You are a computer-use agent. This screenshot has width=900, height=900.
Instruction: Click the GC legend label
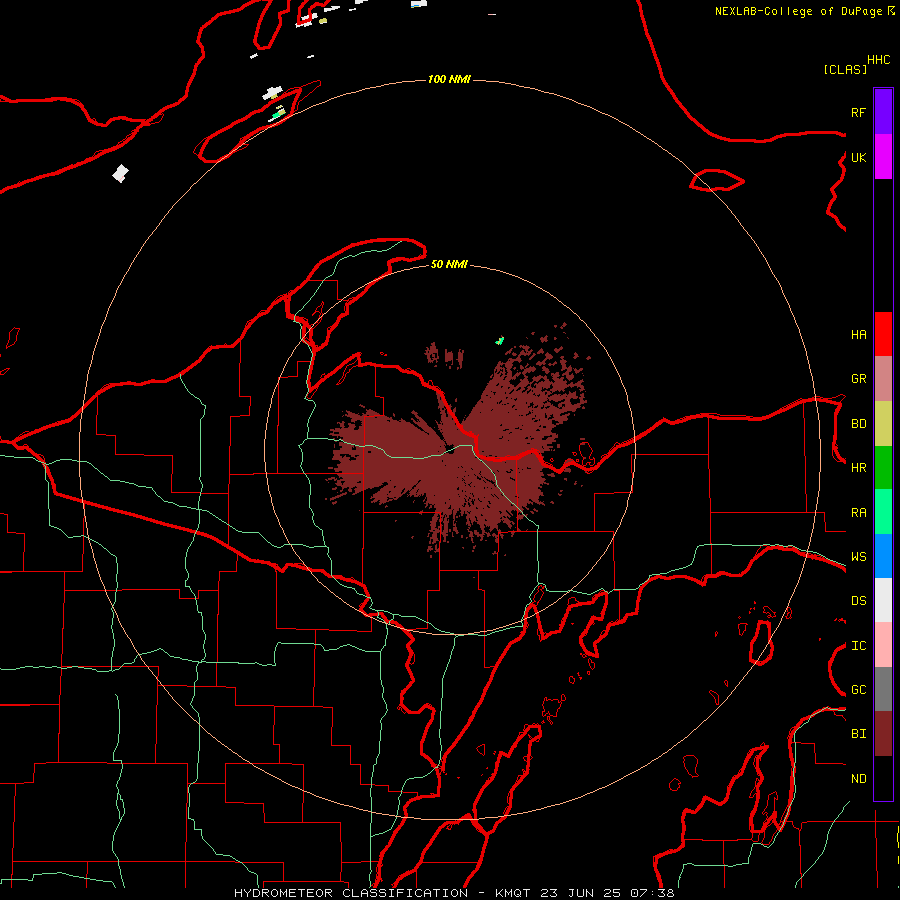(859, 690)
